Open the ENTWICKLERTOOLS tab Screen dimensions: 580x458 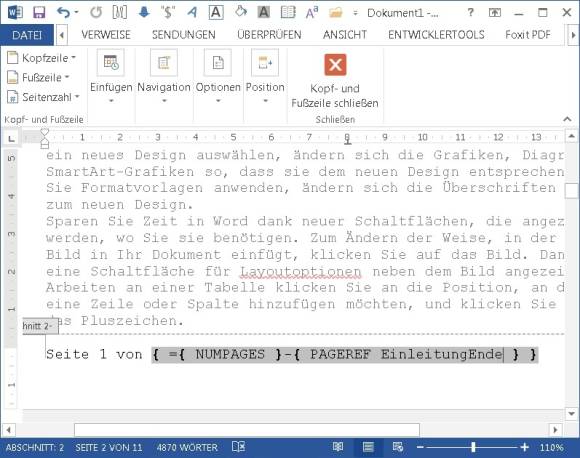436,35
